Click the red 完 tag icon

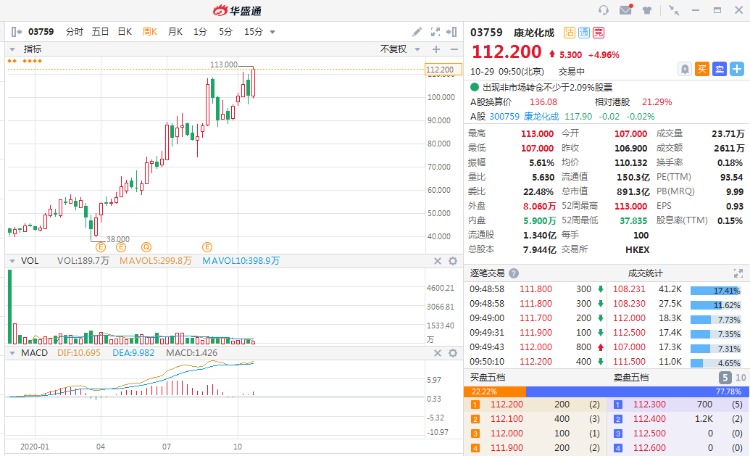(x=599, y=33)
